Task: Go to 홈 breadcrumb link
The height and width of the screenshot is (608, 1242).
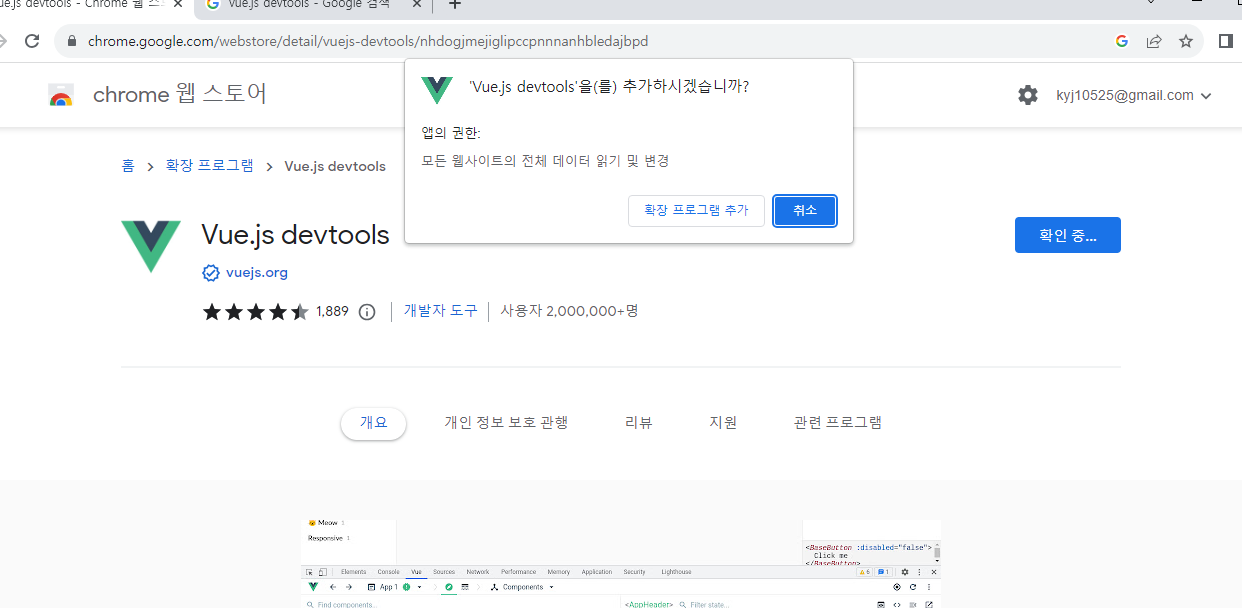Action: 128,166
